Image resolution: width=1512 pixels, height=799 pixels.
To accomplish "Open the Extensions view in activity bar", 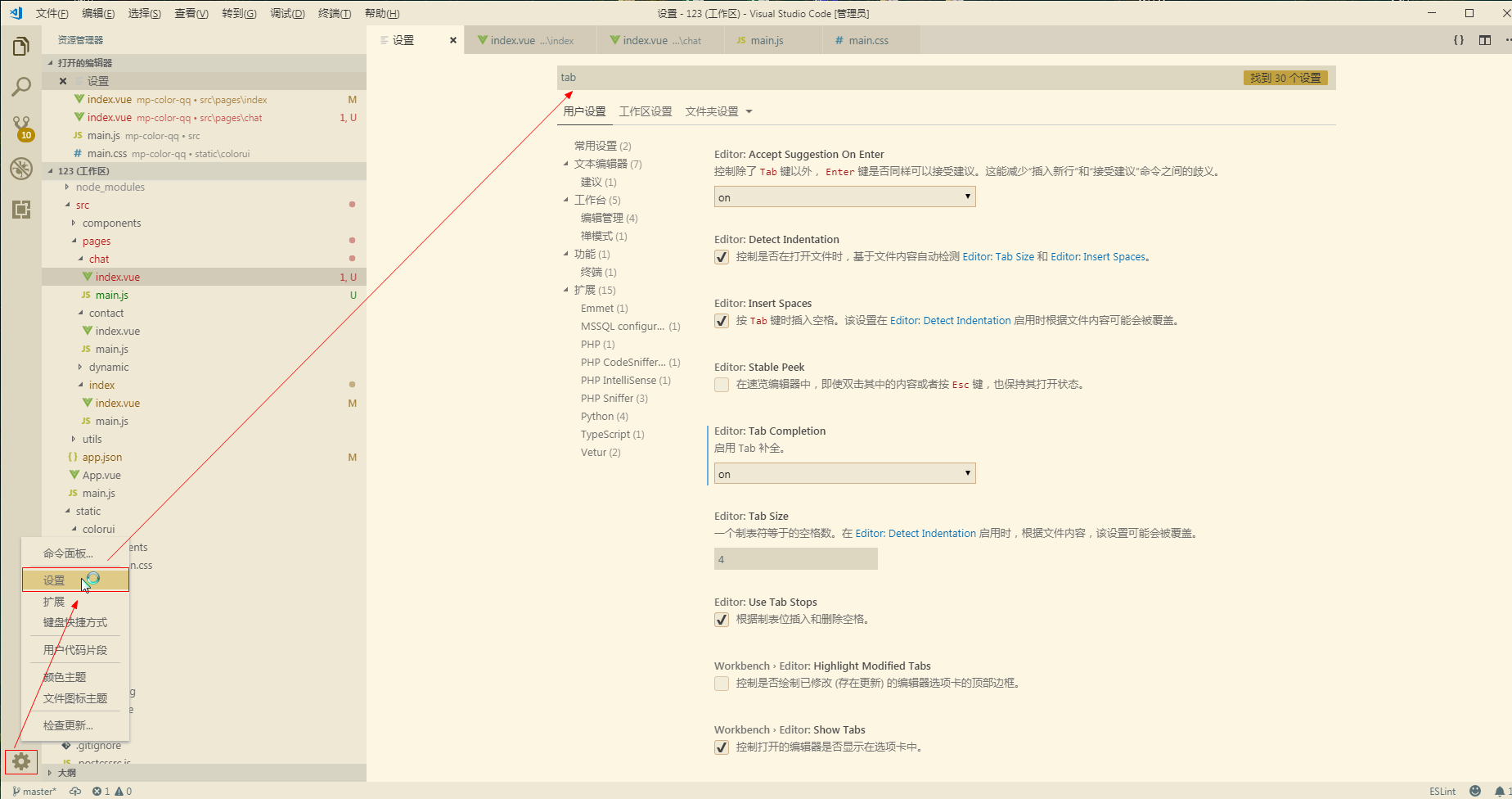I will click(21, 210).
